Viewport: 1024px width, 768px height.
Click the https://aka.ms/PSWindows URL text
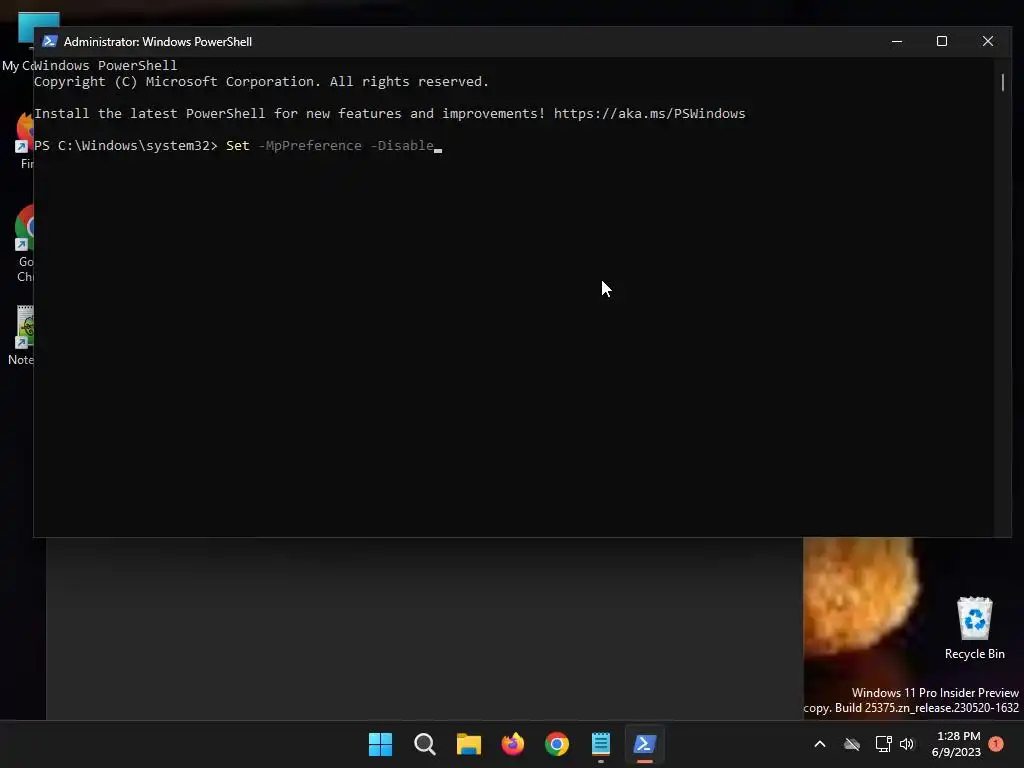pyautogui.click(x=649, y=114)
